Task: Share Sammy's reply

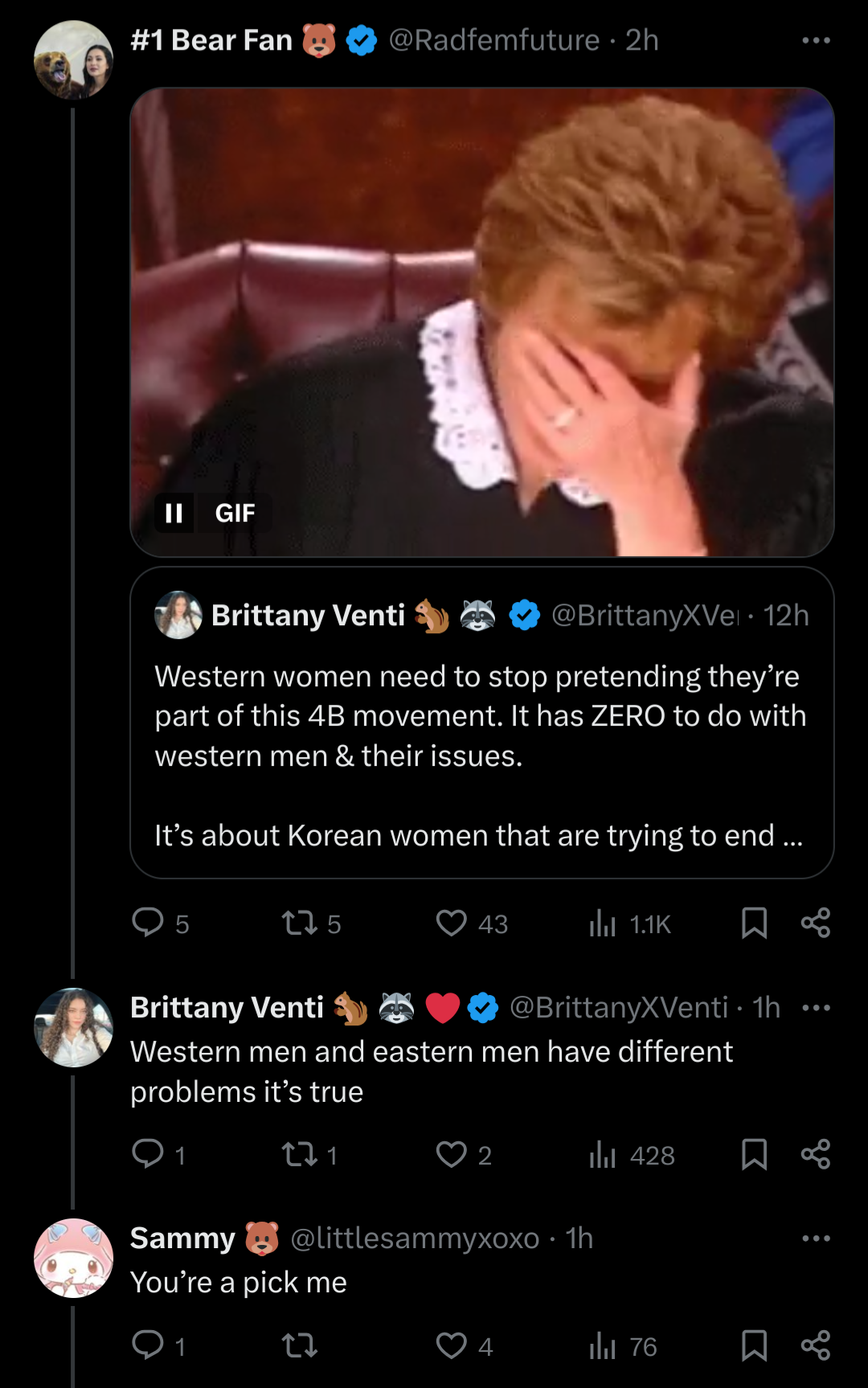Action: pyautogui.click(x=816, y=1345)
